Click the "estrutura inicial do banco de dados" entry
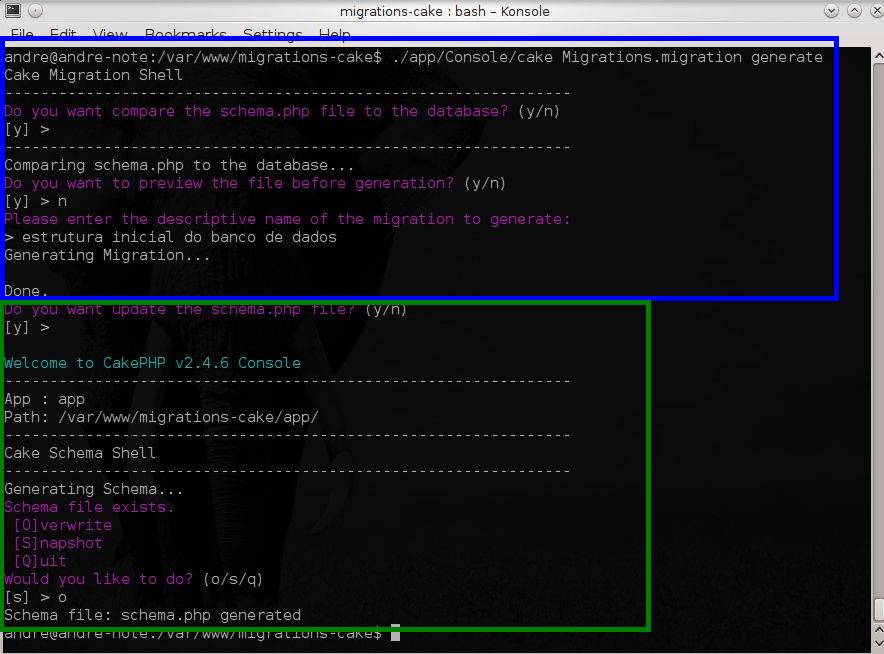 point(170,237)
